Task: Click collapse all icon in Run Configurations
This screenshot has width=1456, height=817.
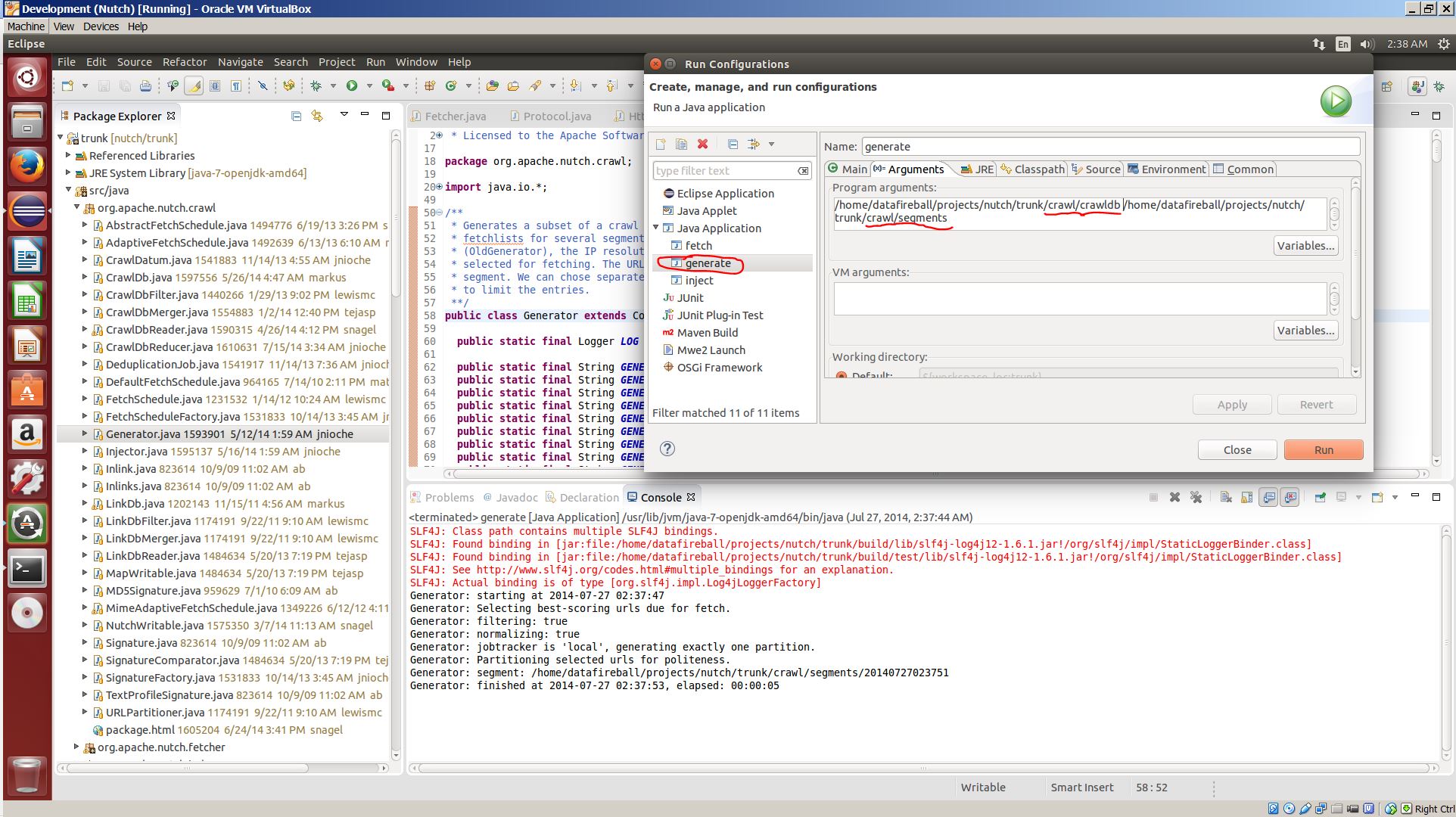Action: click(733, 144)
